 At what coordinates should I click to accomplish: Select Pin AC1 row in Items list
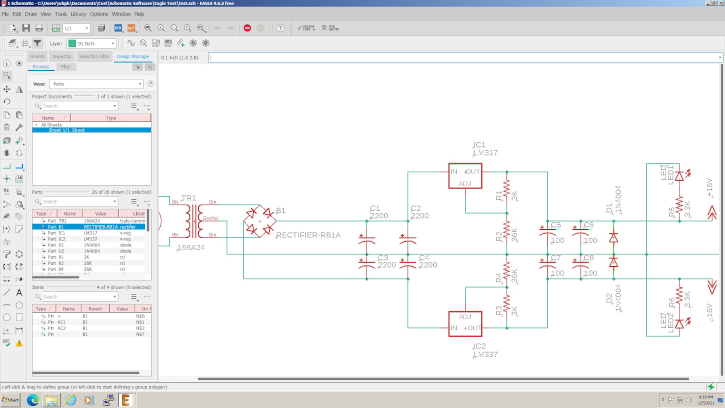tap(92, 322)
